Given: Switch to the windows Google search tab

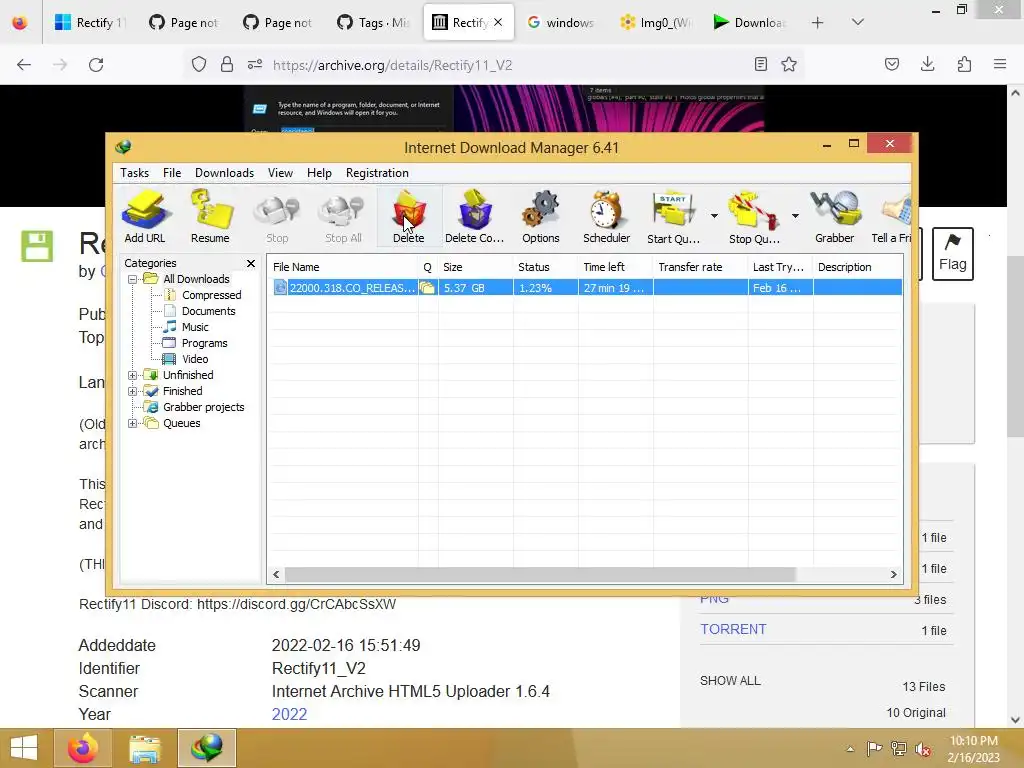Looking at the screenshot, I should tap(561, 23).
